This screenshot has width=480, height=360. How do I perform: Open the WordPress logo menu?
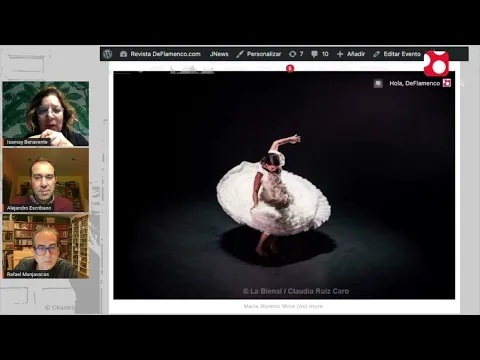click(x=107, y=54)
